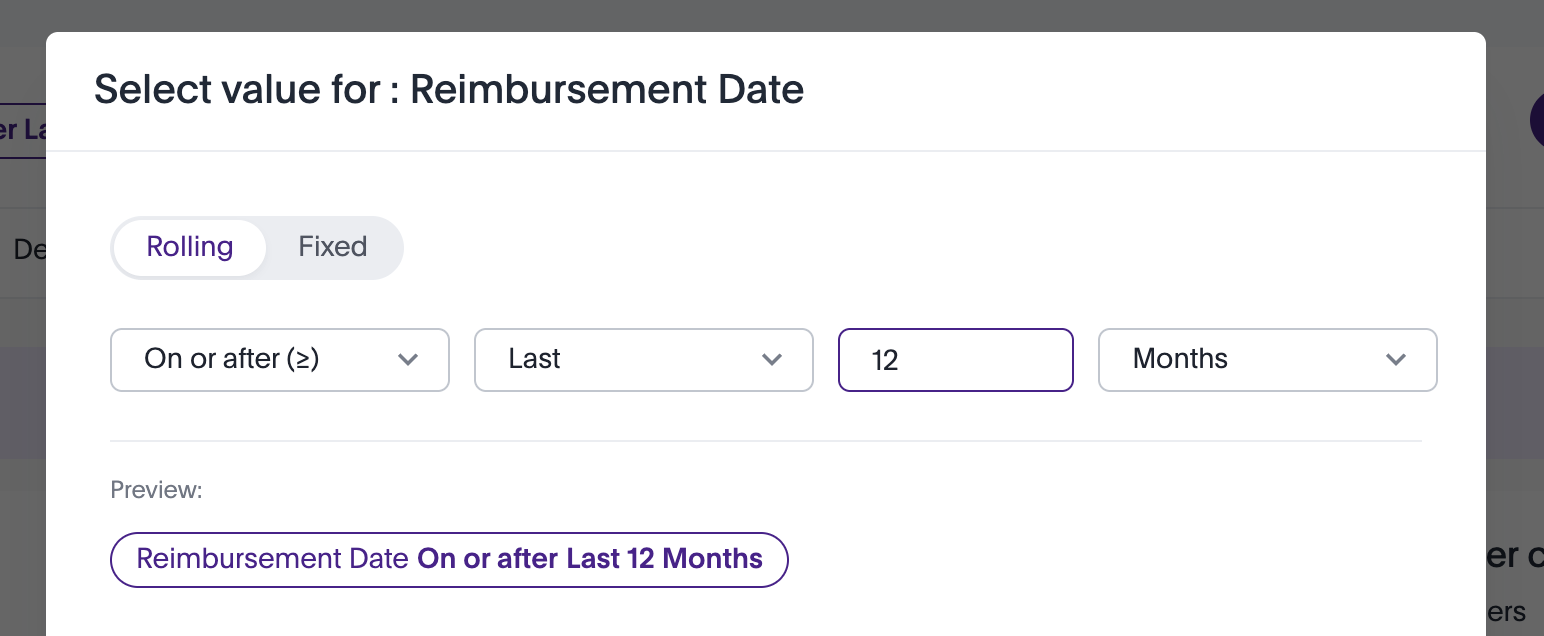
Task: Click the "≥" symbol in the operator field
Action: (x=299, y=359)
